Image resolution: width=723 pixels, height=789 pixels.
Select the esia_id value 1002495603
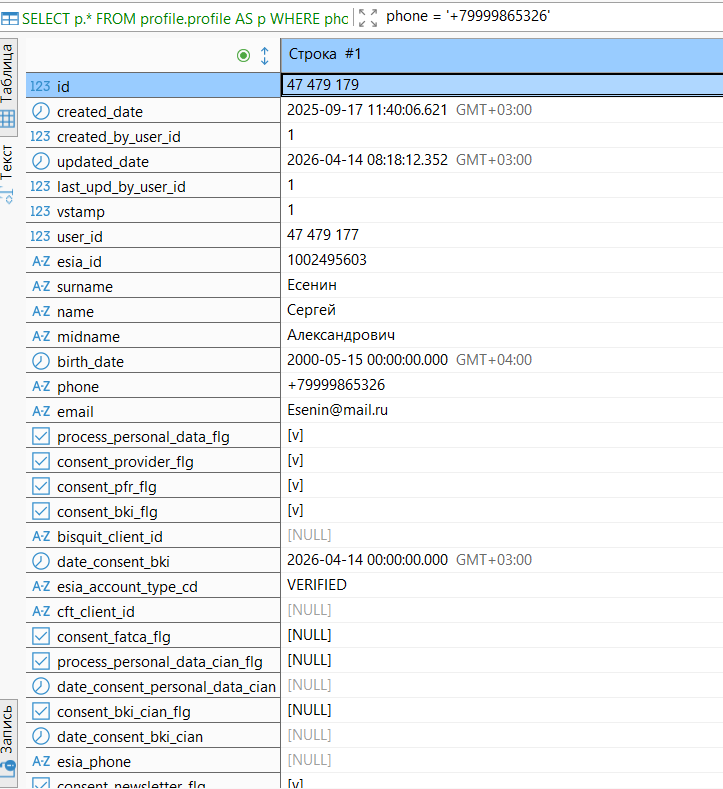(327, 260)
